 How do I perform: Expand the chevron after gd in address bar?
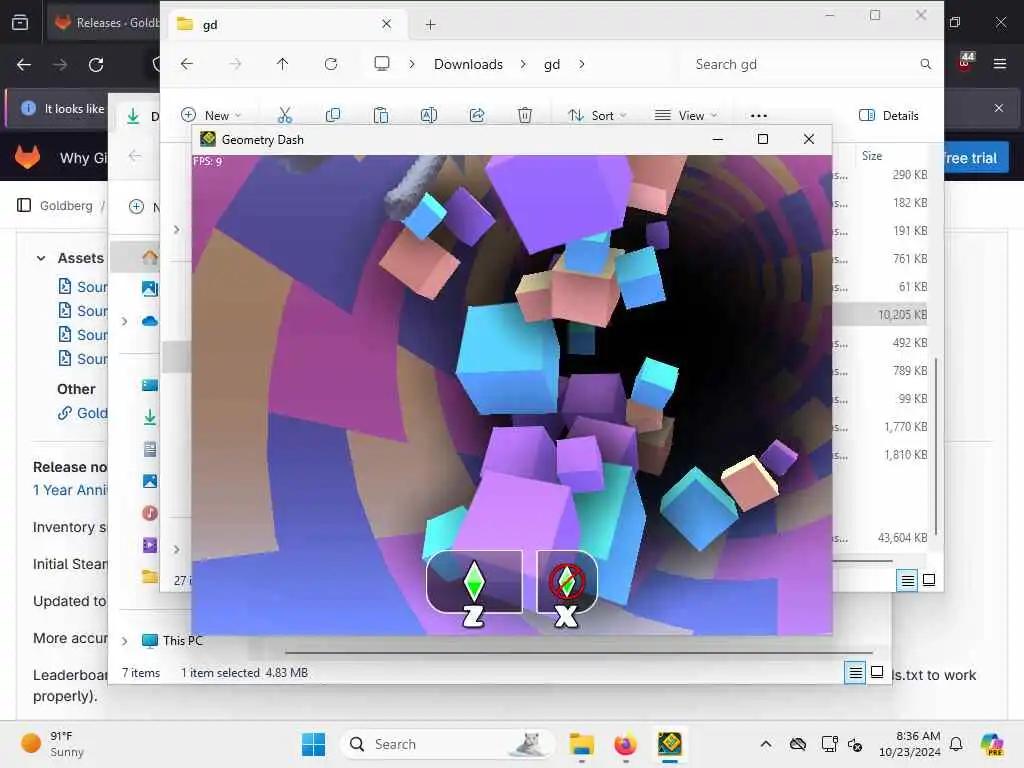(582, 64)
